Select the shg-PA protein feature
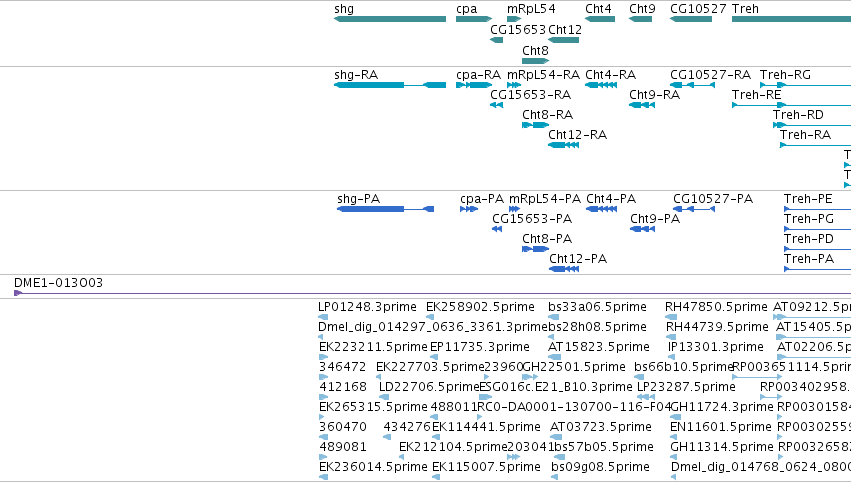This screenshot has height=482, width=851. click(385, 209)
